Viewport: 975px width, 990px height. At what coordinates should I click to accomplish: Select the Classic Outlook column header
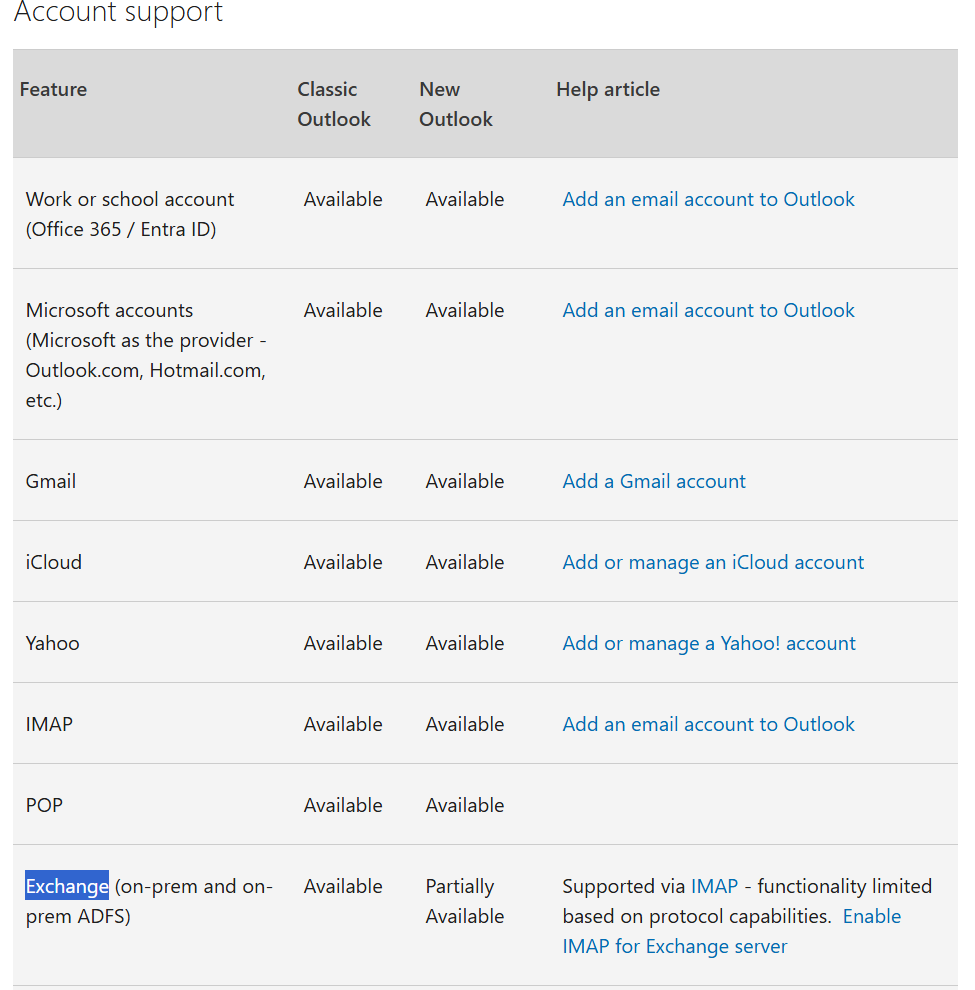click(334, 104)
